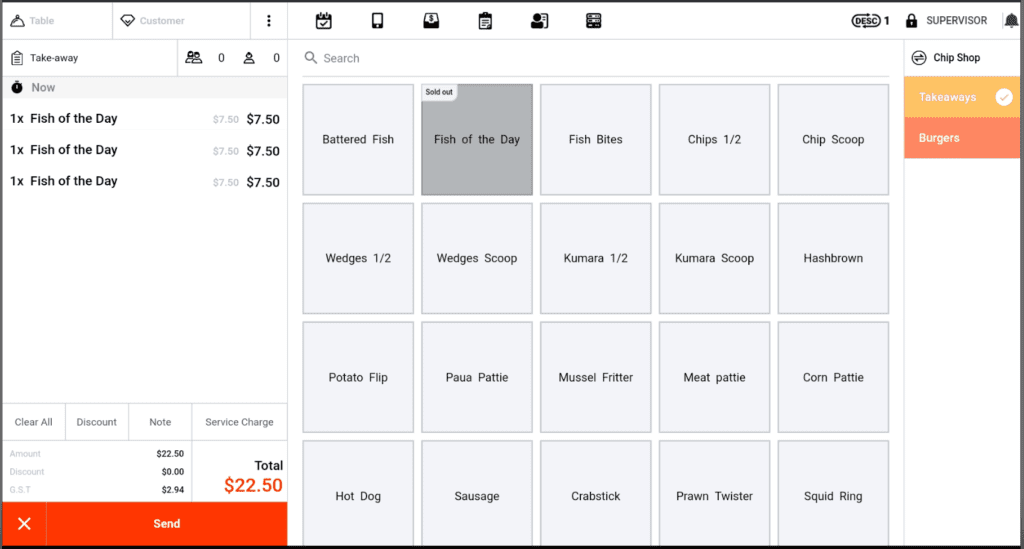Toggle the DESC display indicator
This screenshot has width=1024, height=549.
[x=869, y=21]
